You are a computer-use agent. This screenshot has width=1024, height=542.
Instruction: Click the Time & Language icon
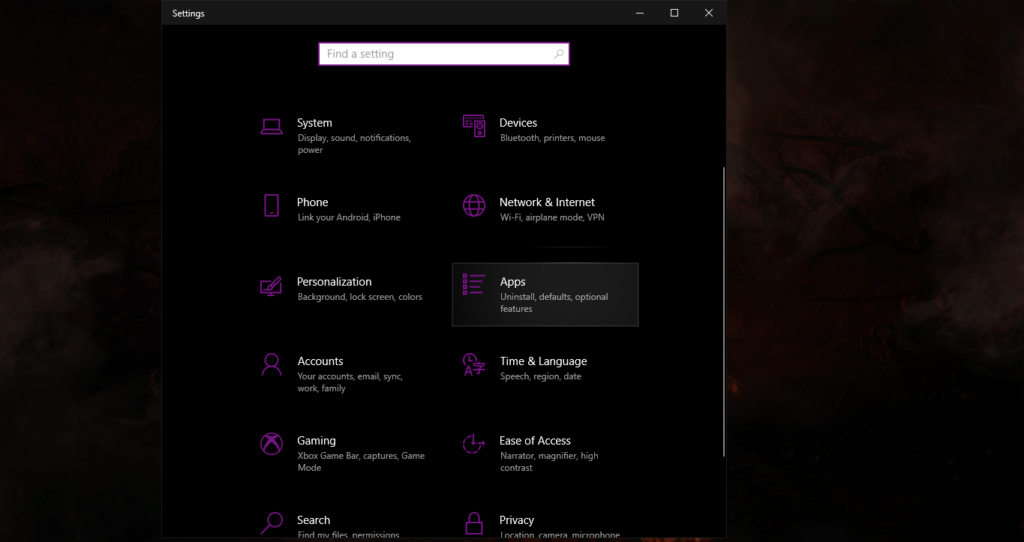tap(474, 364)
